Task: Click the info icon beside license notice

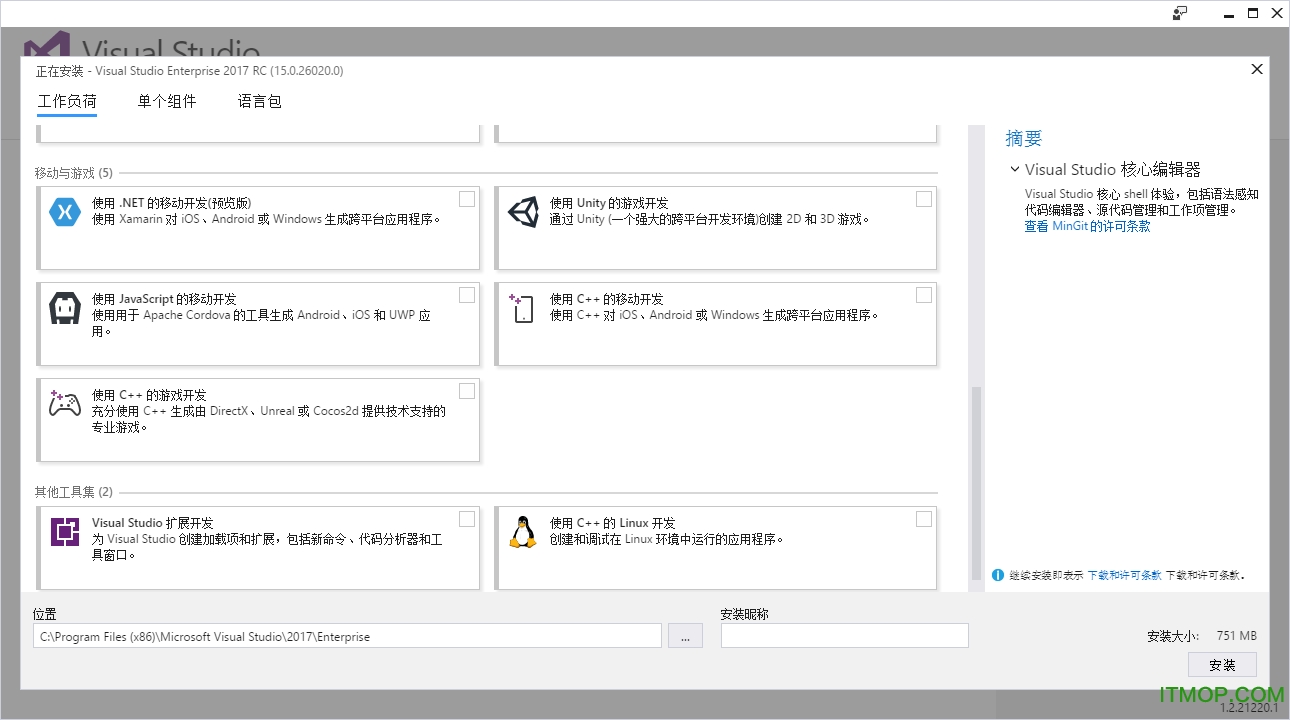Action: 997,575
